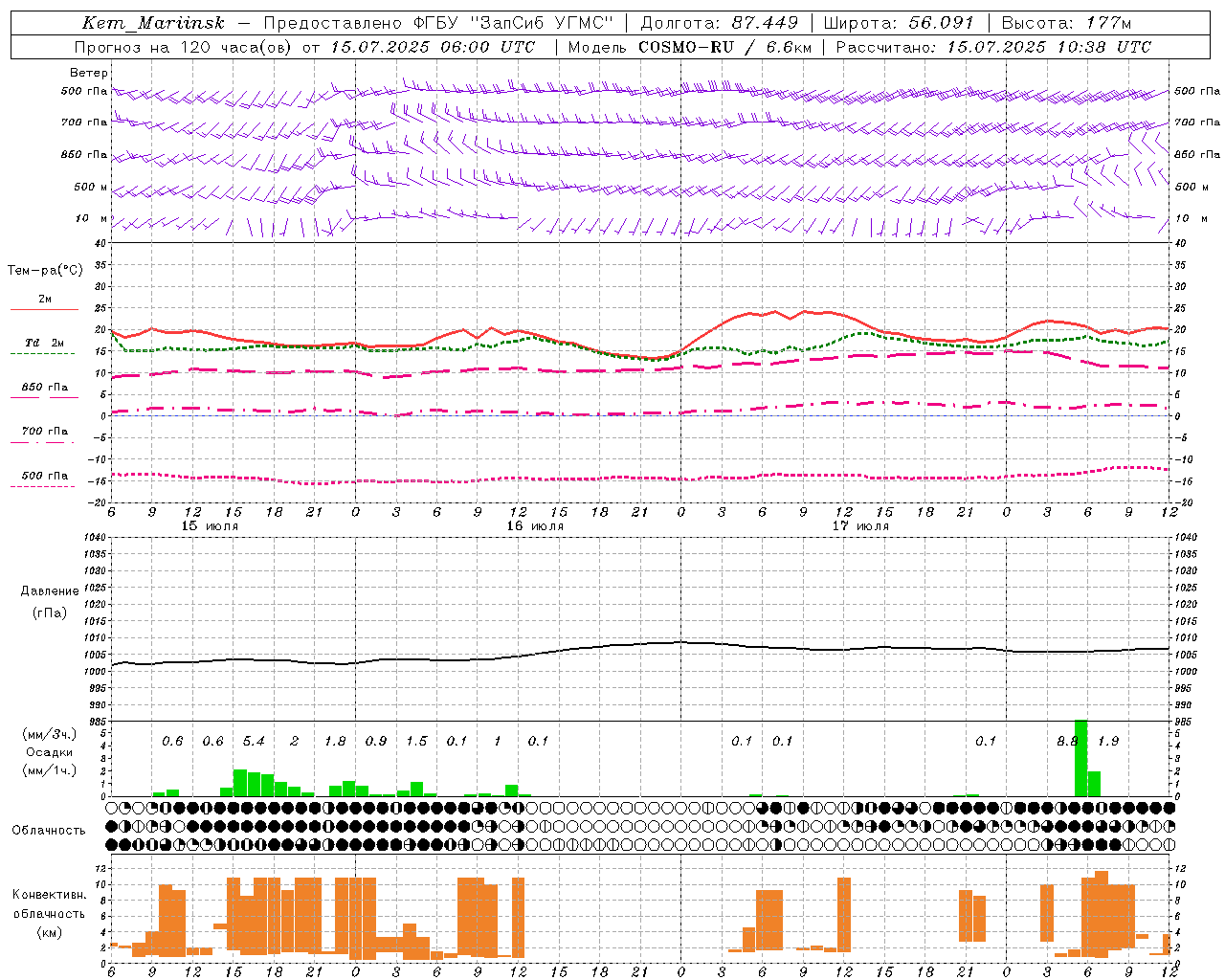This screenshot has width=1225, height=980.
Task: Click the "Td 2м" dew point legend label
Action: click(44, 343)
